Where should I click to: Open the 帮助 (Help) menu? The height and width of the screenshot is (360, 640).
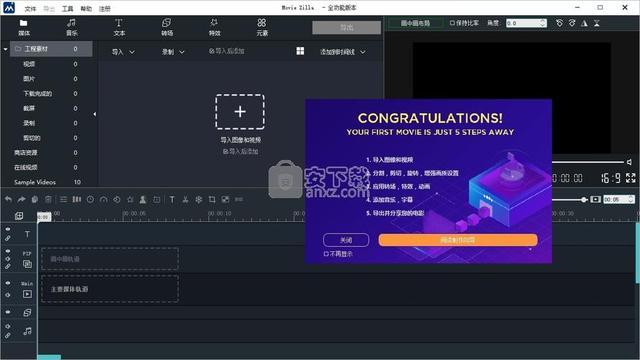[86, 8]
